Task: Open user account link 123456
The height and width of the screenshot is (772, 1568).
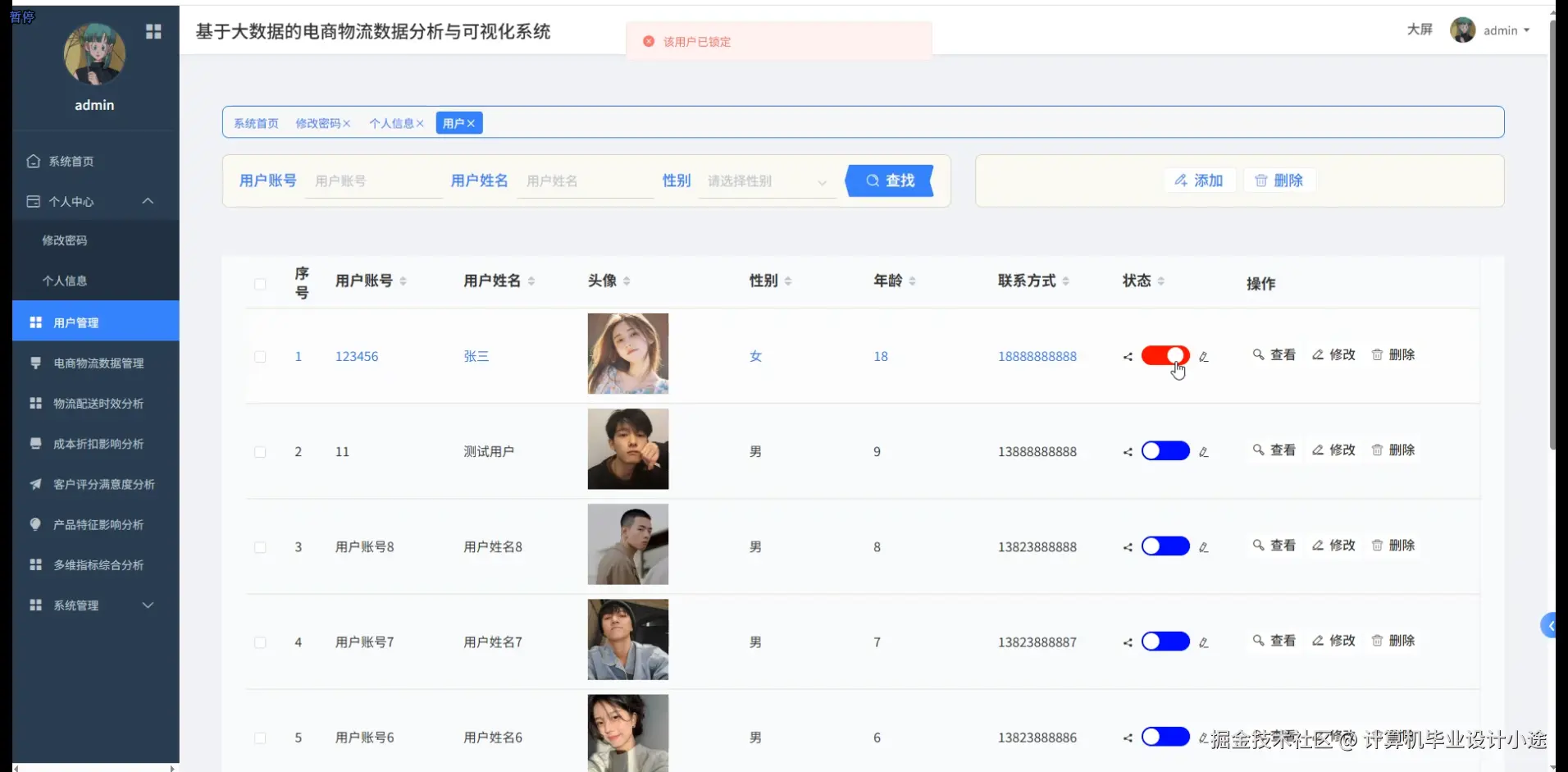Action: point(356,356)
